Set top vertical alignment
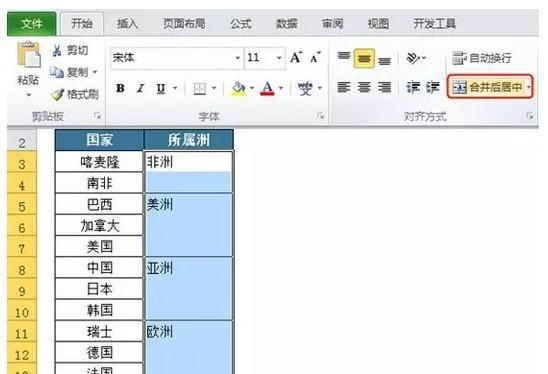 pyautogui.click(x=344, y=56)
